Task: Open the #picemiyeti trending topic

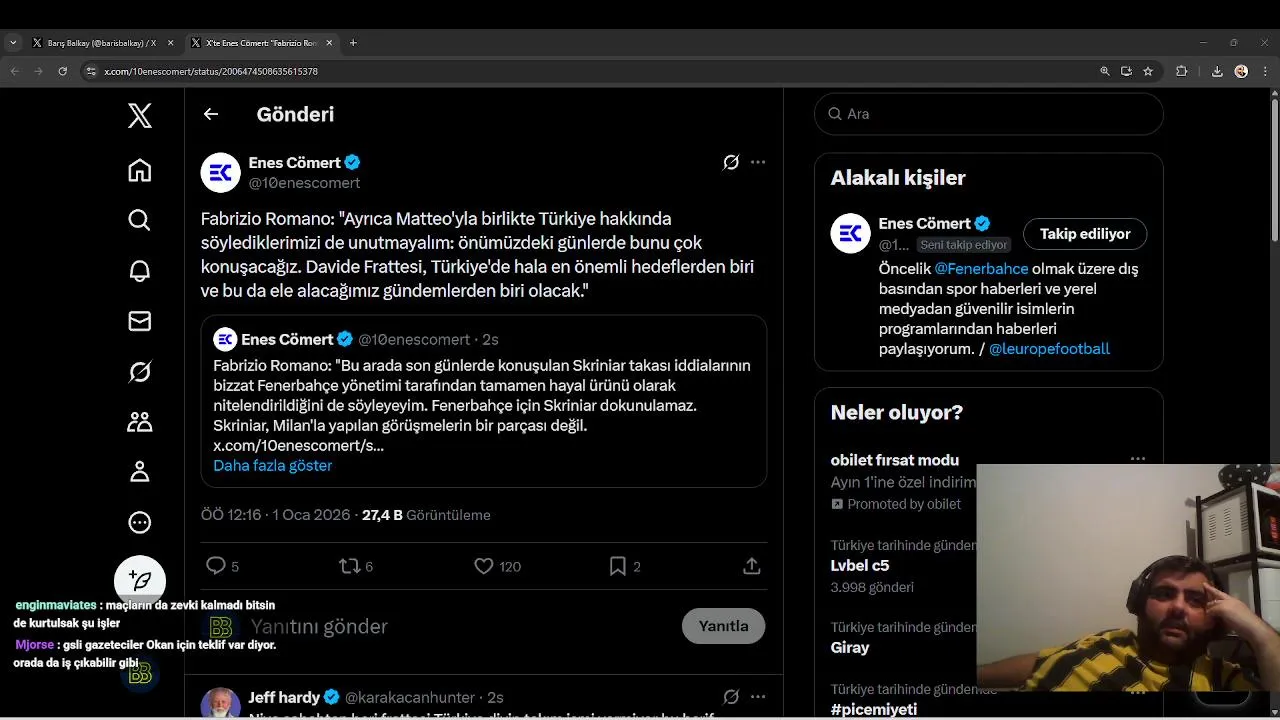Action: [x=874, y=709]
